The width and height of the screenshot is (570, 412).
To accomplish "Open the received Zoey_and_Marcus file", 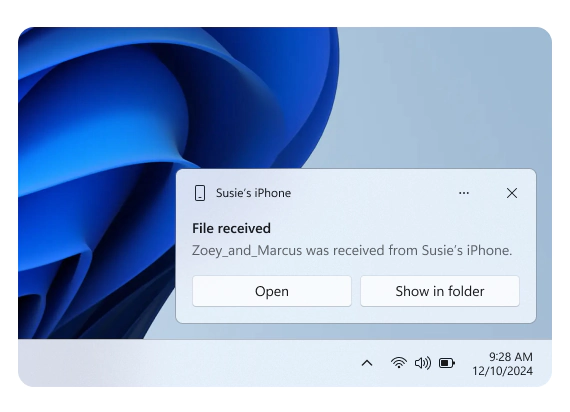I will point(272,291).
